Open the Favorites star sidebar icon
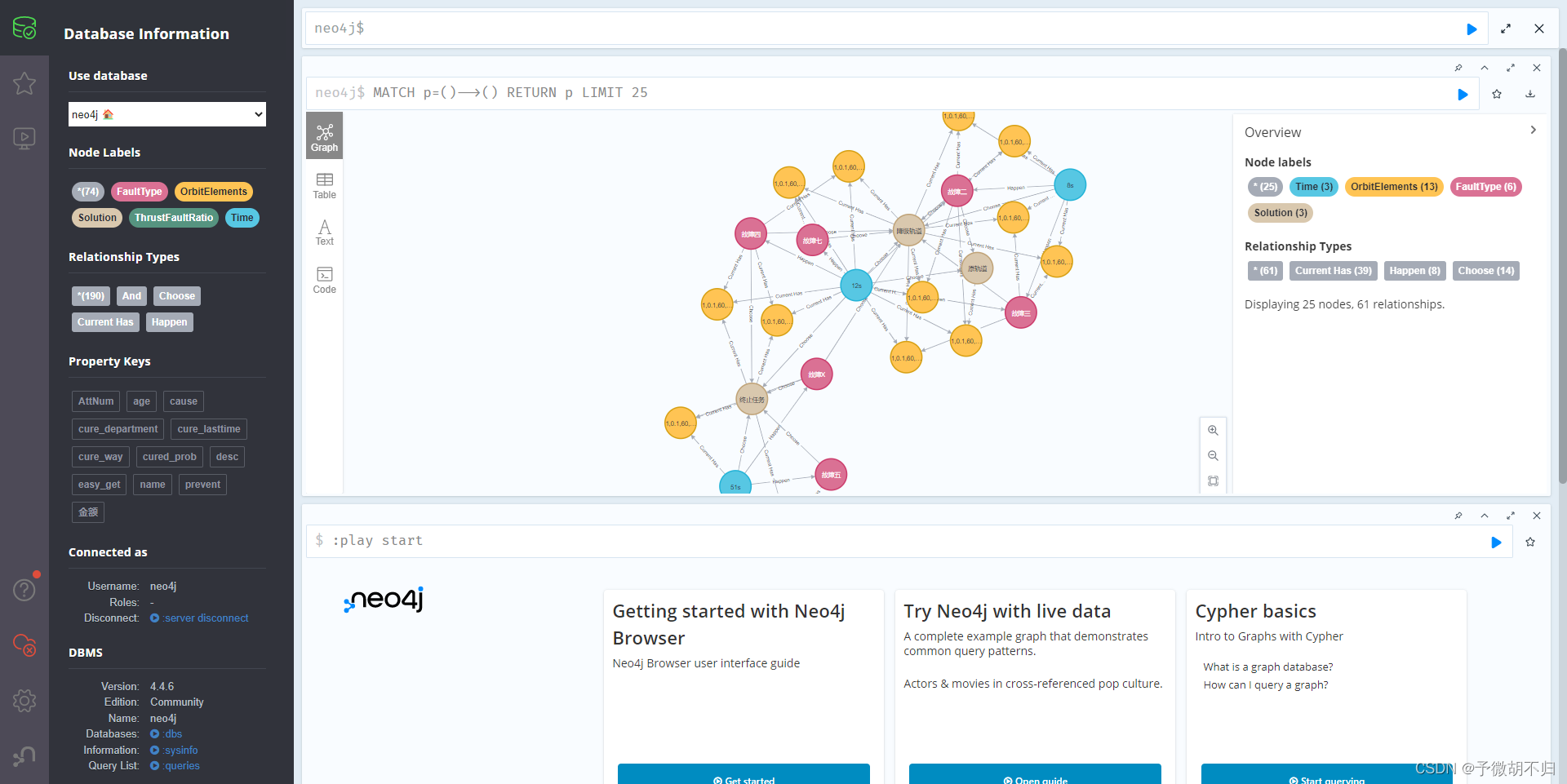The height and width of the screenshot is (784, 1567). coord(24,83)
